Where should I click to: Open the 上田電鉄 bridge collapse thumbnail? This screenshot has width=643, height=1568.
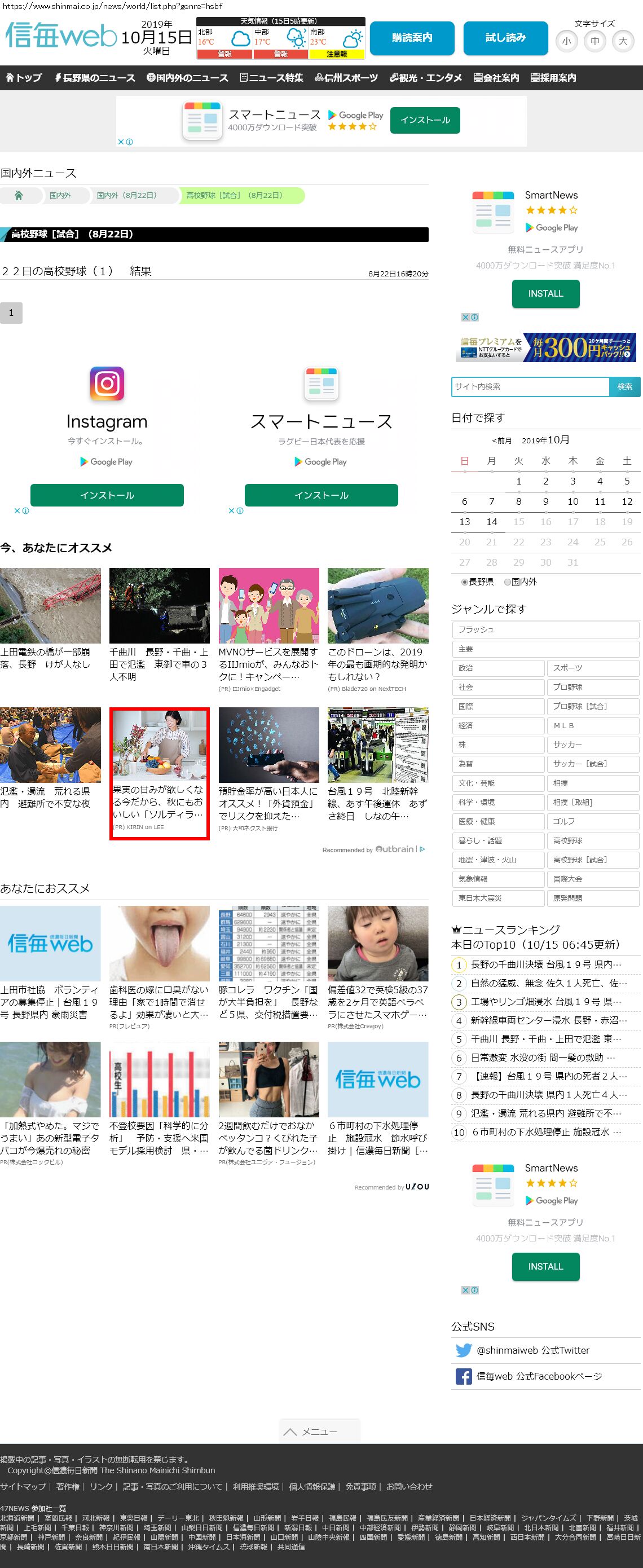click(x=51, y=606)
